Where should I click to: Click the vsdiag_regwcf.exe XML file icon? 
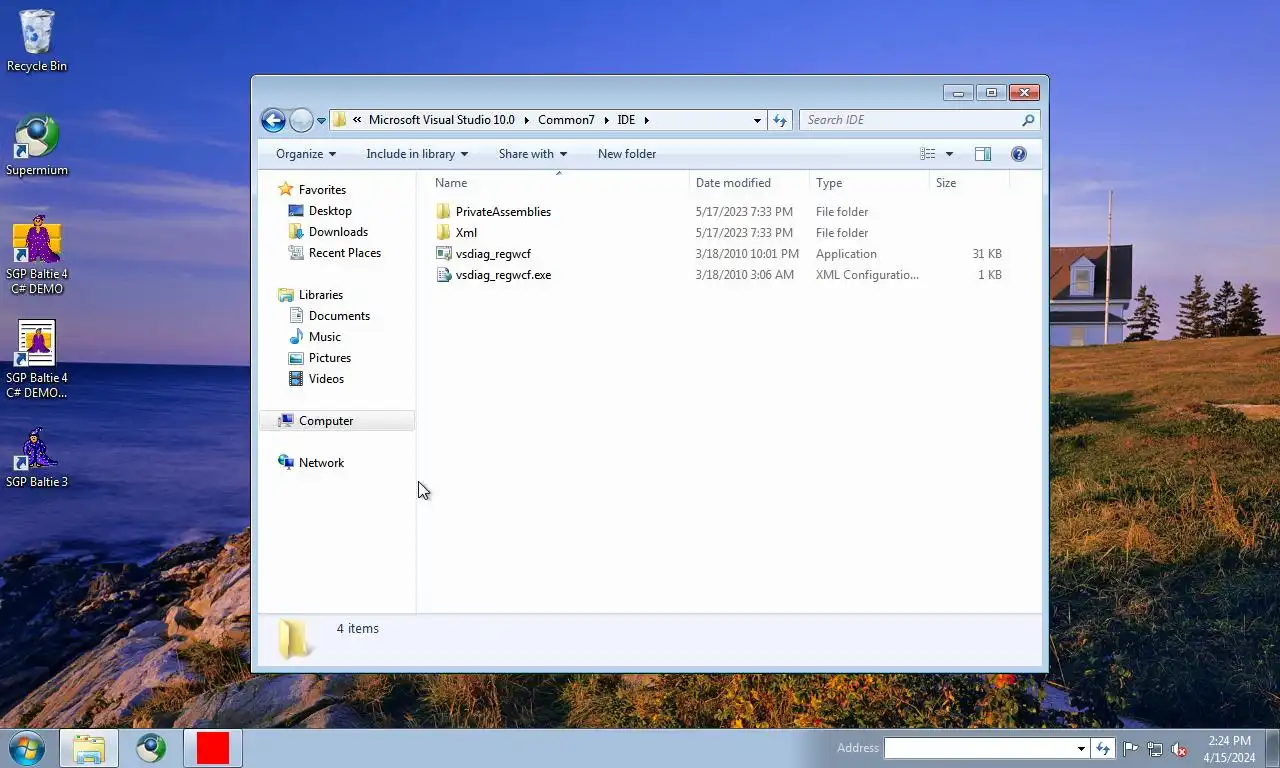coord(444,275)
